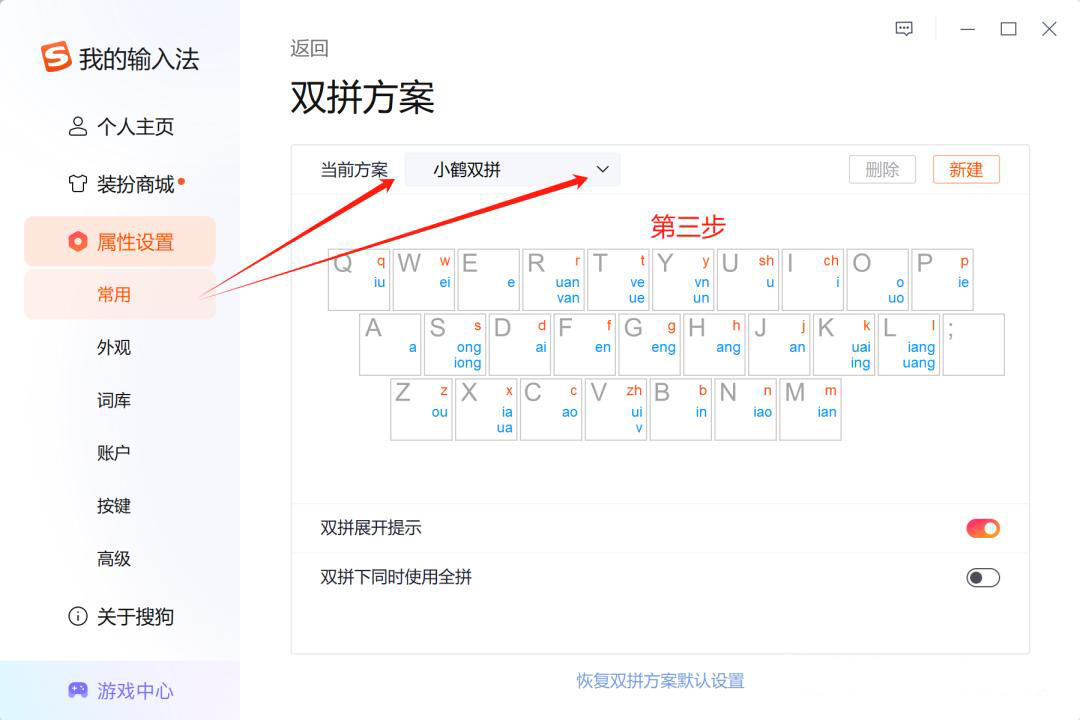This screenshot has height=720, width=1080.
Task: Click the 删除 delete button
Action: click(x=882, y=169)
